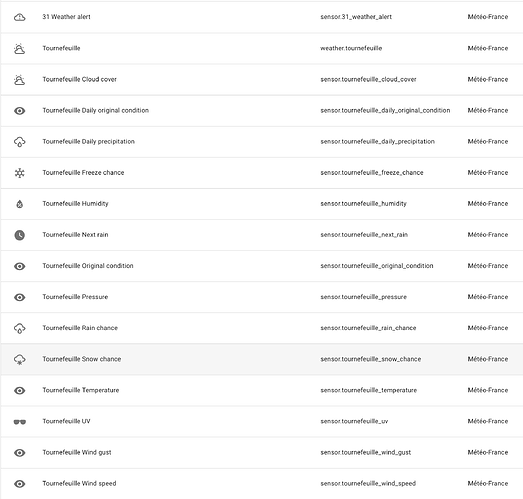
Task: Click Météo-France integration in weather alert row
Action: [488, 17]
